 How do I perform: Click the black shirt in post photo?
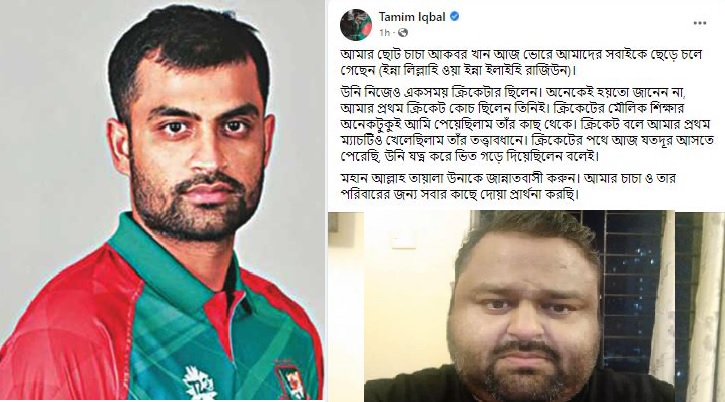click(518, 391)
